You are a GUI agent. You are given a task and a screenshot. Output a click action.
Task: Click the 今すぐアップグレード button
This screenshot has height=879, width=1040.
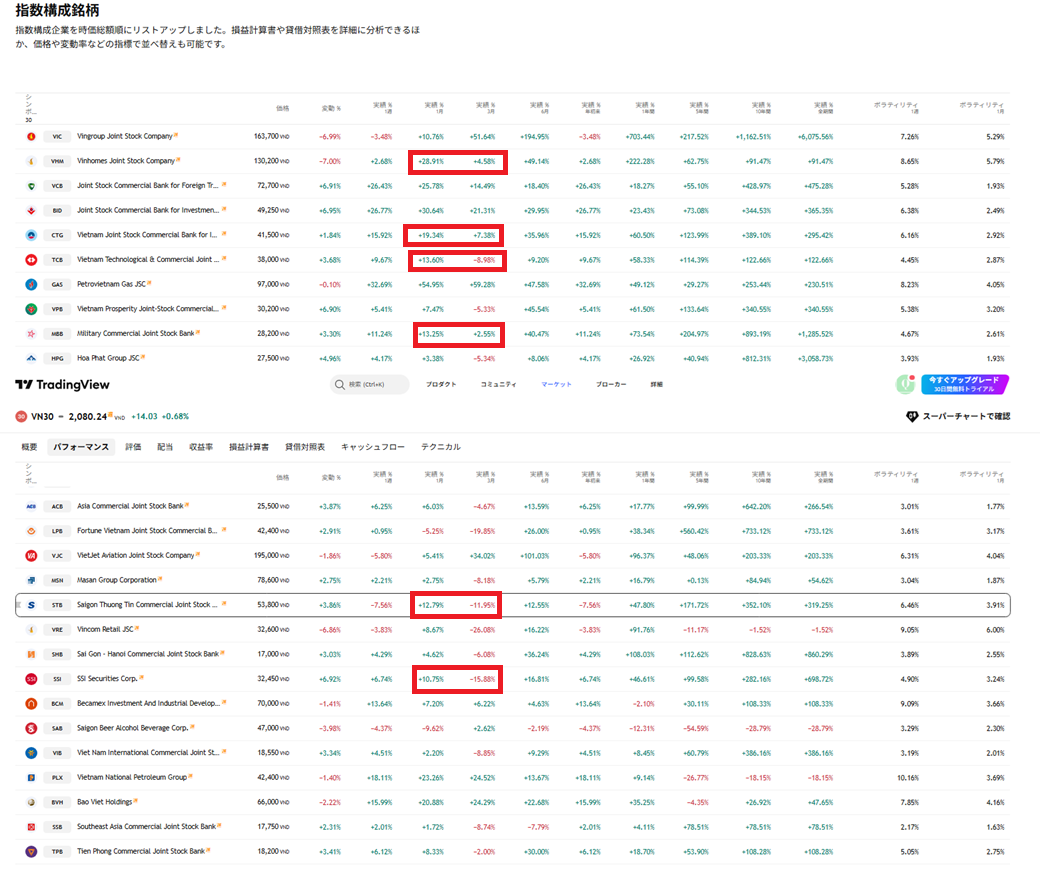click(x=964, y=384)
